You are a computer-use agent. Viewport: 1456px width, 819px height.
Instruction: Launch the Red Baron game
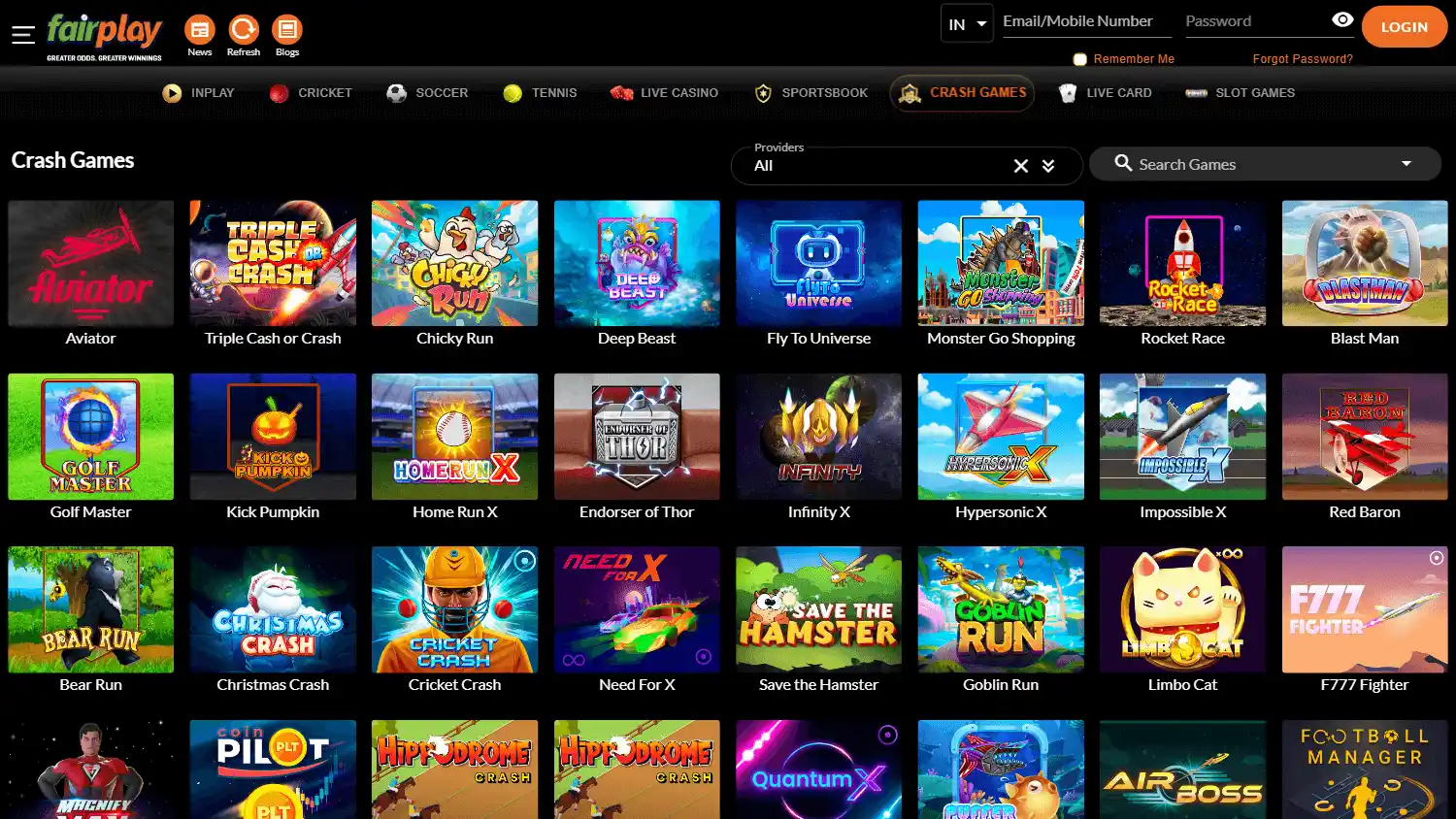(1365, 437)
